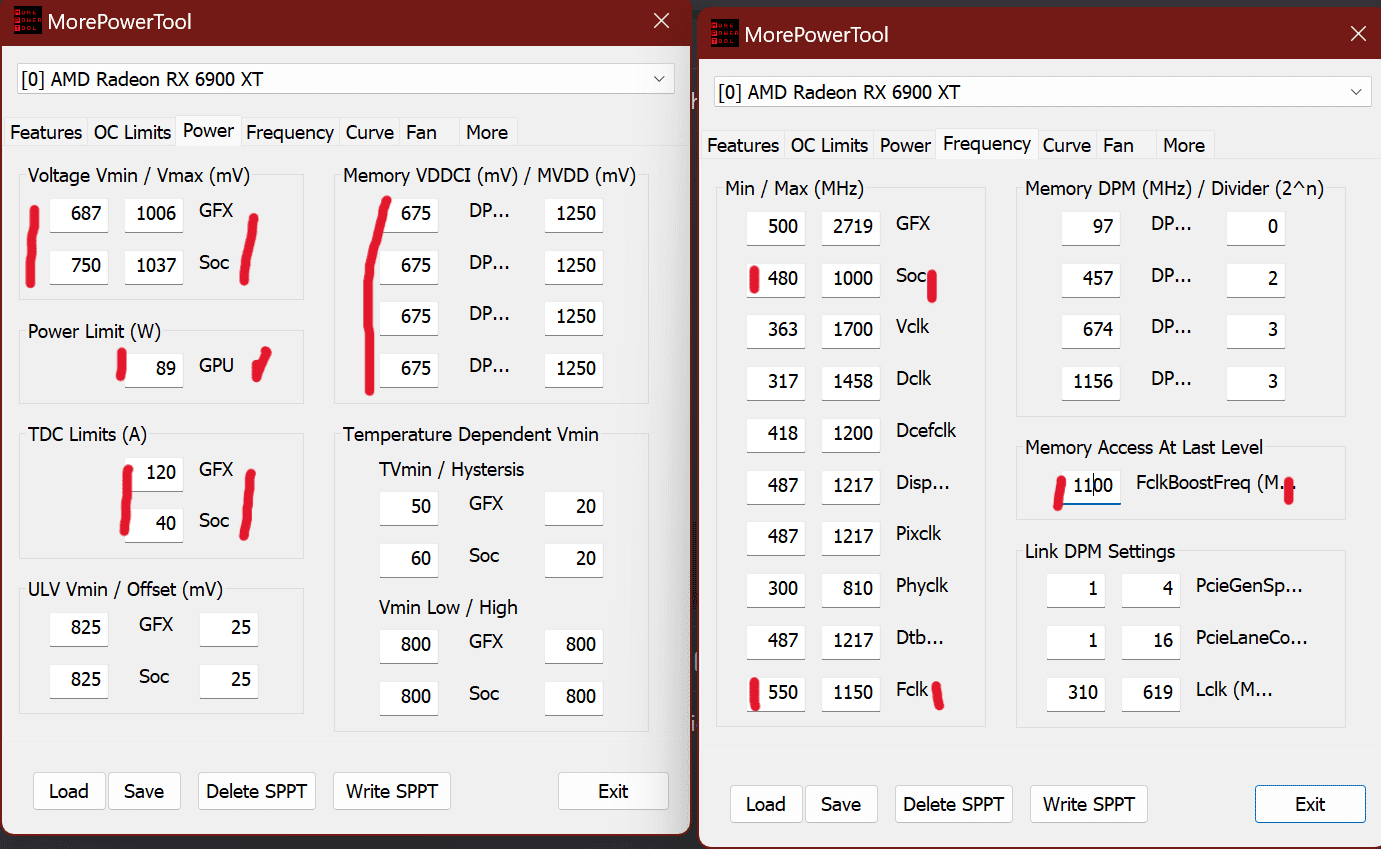The width and height of the screenshot is (1381, 849).
Task: Open GPU selection dropdown in right window
Action: pyautogui.click(x=1042, y=92)
